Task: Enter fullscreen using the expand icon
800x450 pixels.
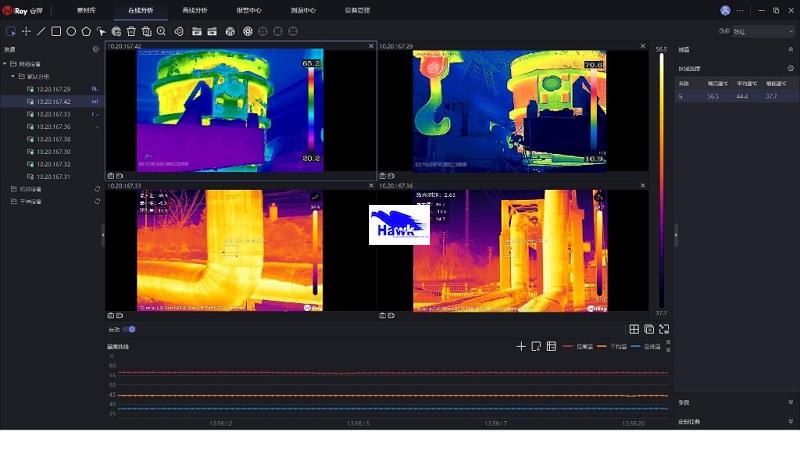Action: click(x=664, y=329)
